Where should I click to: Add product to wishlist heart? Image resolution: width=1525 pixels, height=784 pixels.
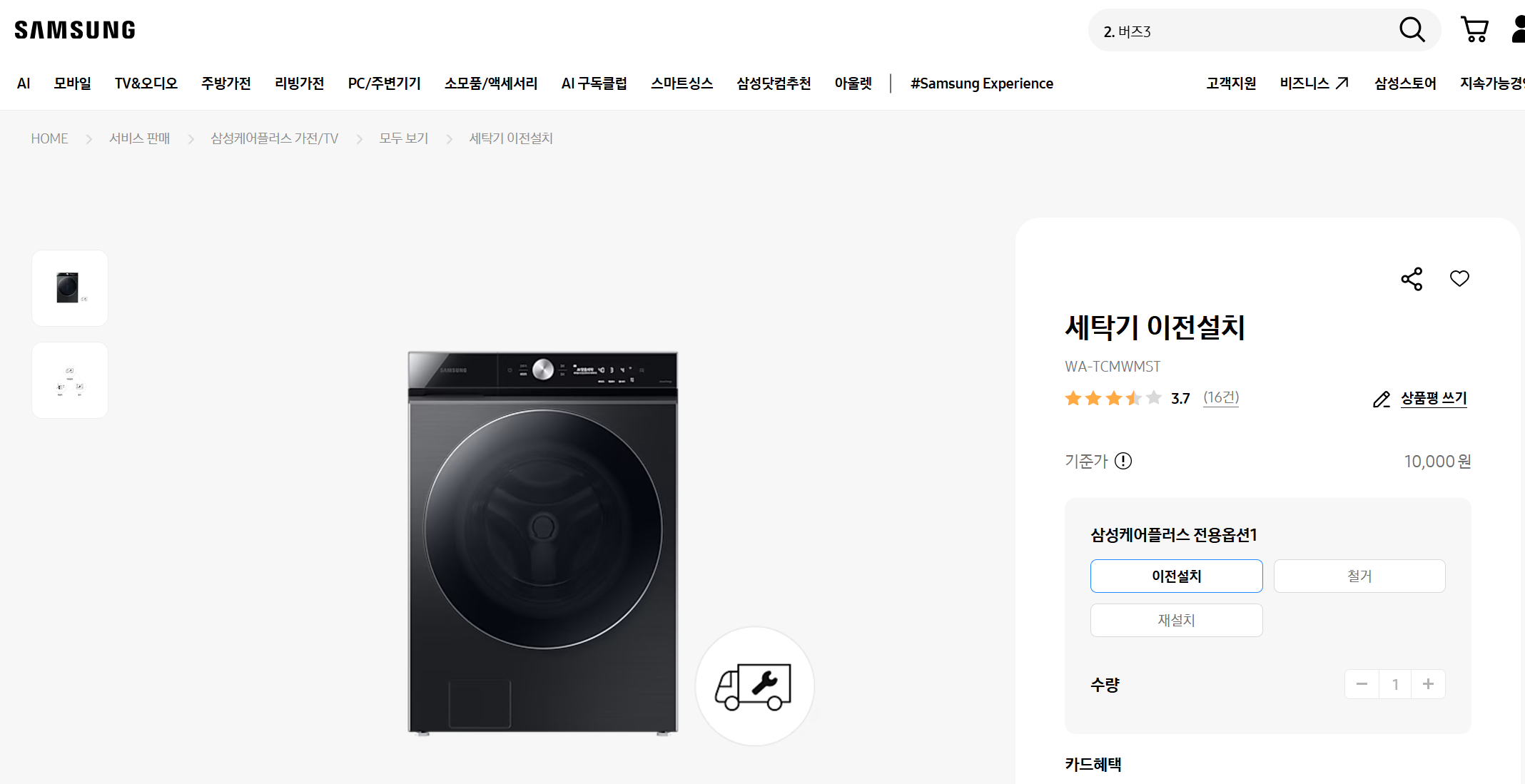point(1459,279)
